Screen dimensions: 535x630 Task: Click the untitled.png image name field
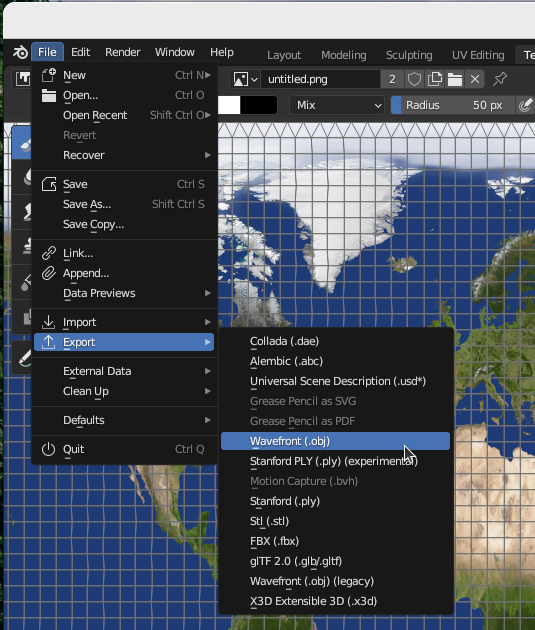(321, 79)
